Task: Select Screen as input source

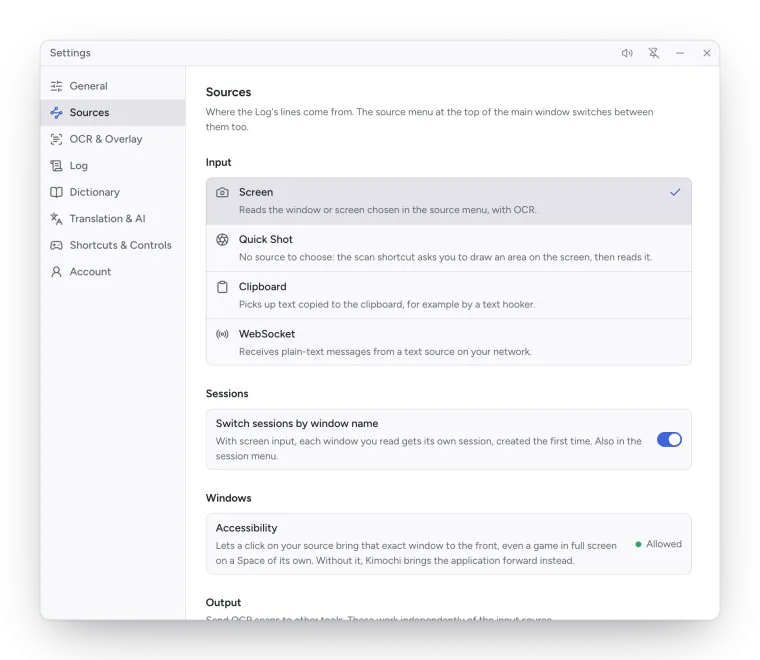Action: point(448,201)
